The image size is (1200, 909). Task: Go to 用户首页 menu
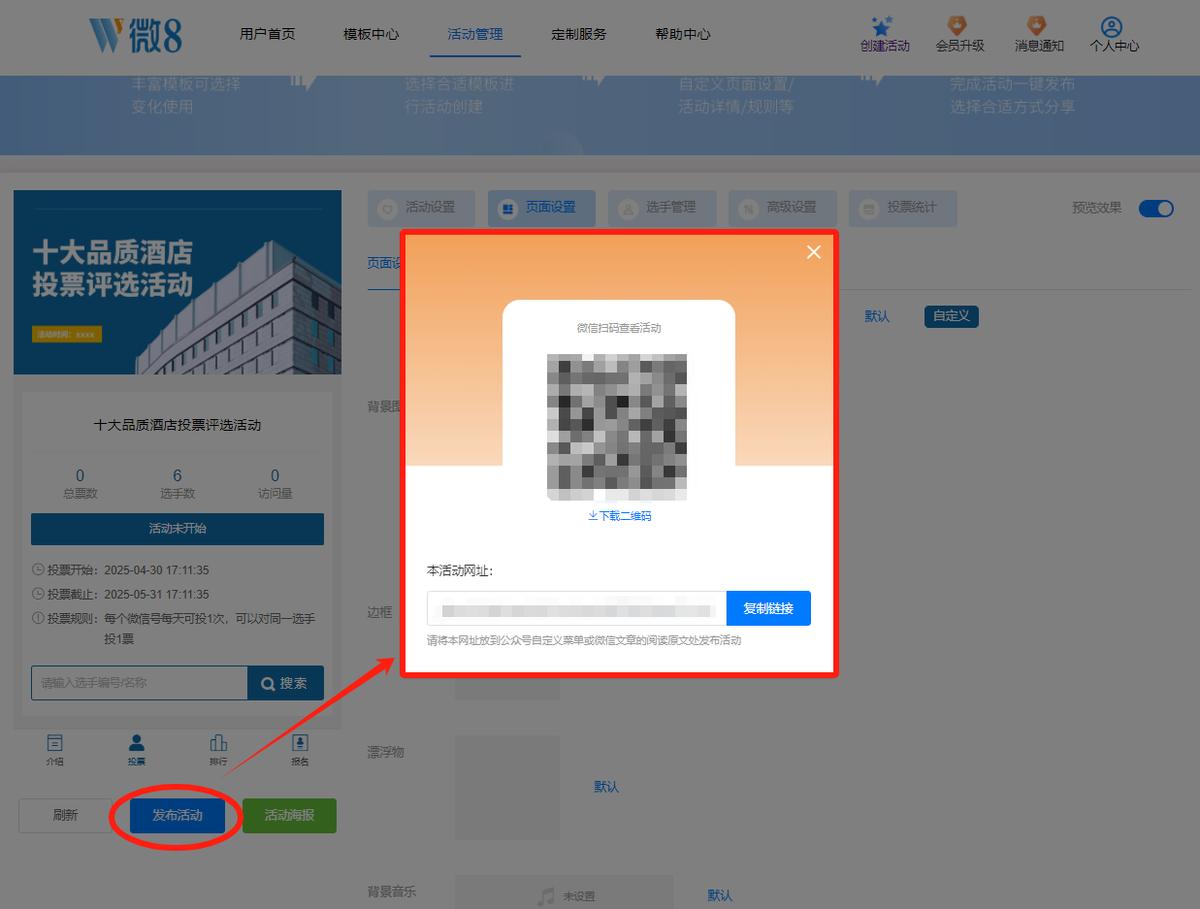tap(267, 34)
